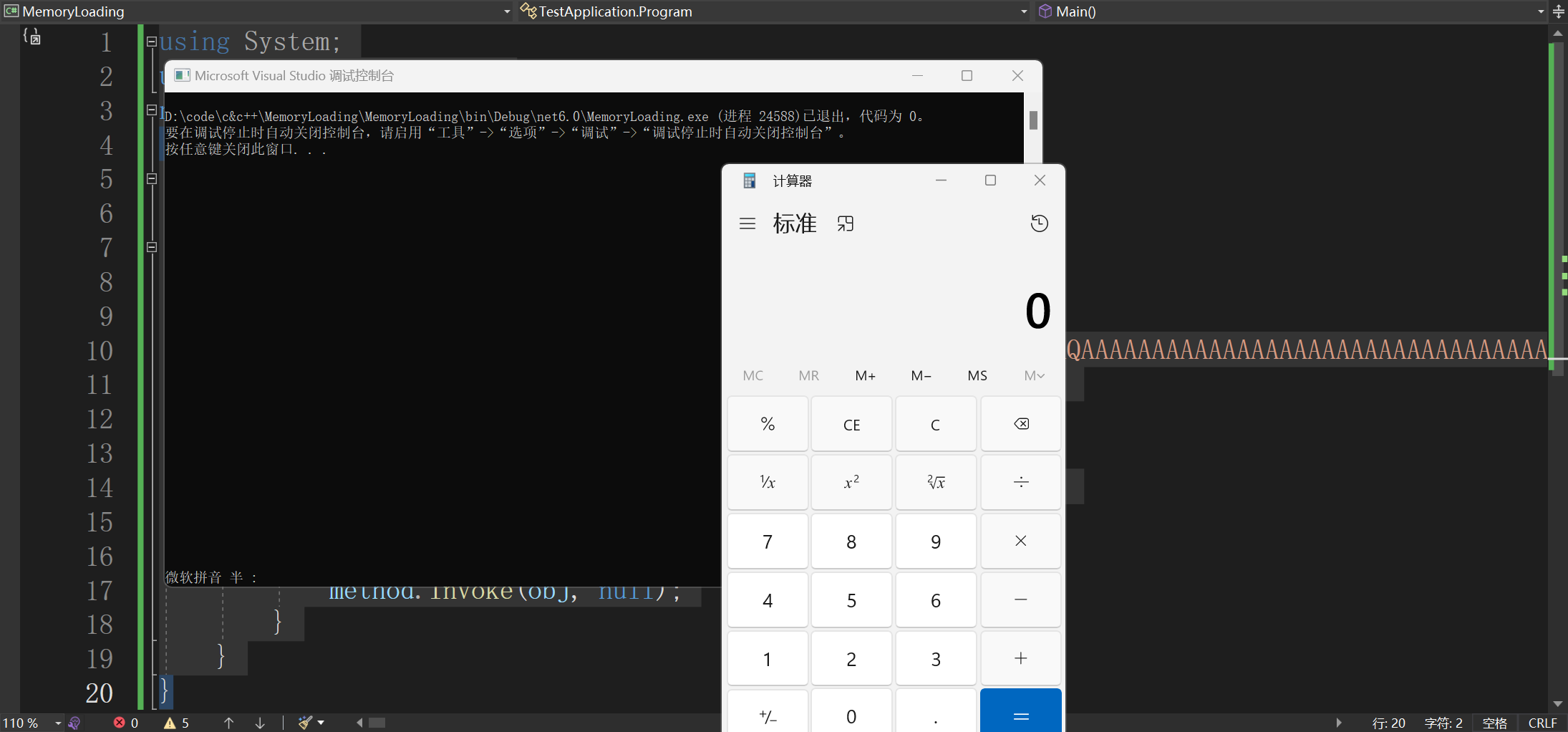
Task: Click digit 7 on the calculator
Action: click(768, 541)
